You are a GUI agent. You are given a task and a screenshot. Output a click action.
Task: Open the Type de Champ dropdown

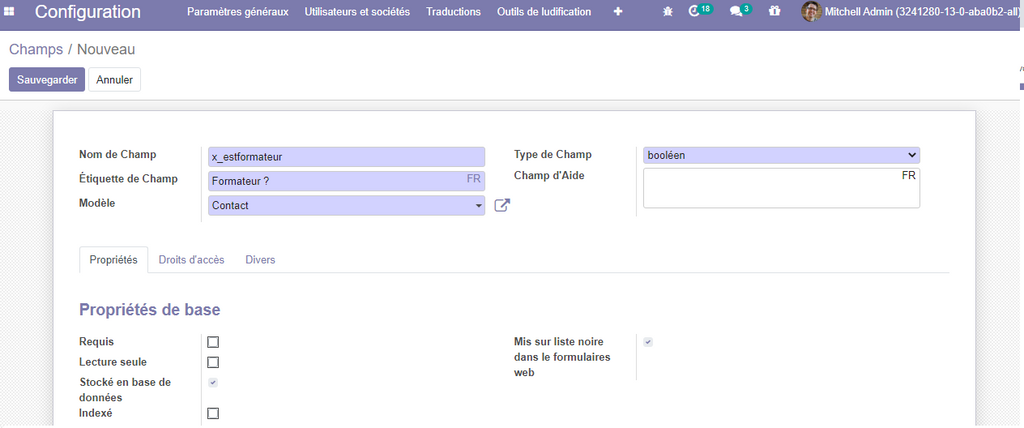coord(781,155)
